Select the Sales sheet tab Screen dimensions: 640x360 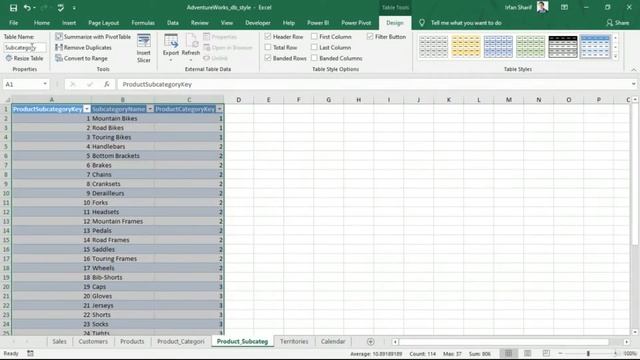59,342
